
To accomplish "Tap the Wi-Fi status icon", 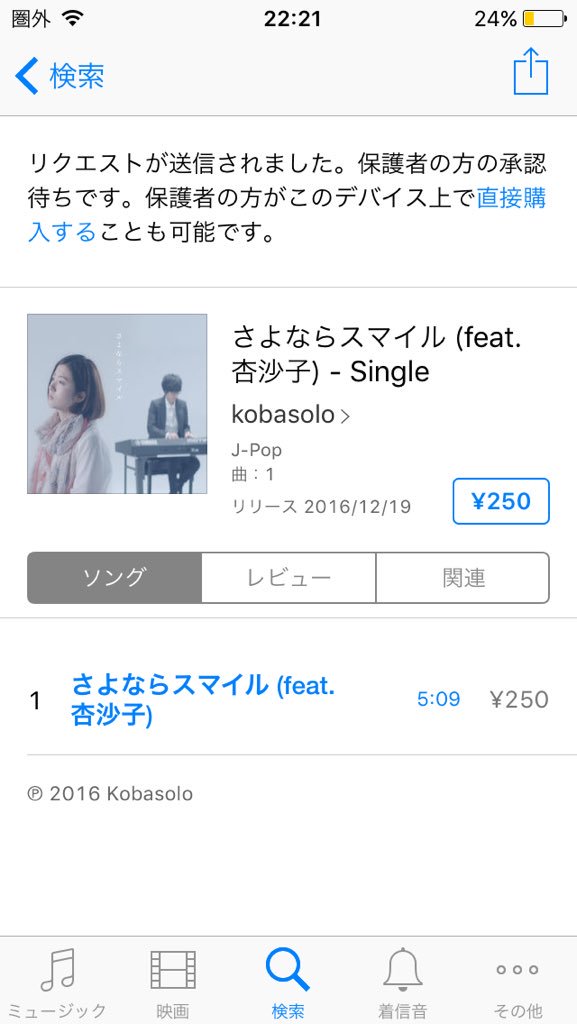I will pos(73,19).
